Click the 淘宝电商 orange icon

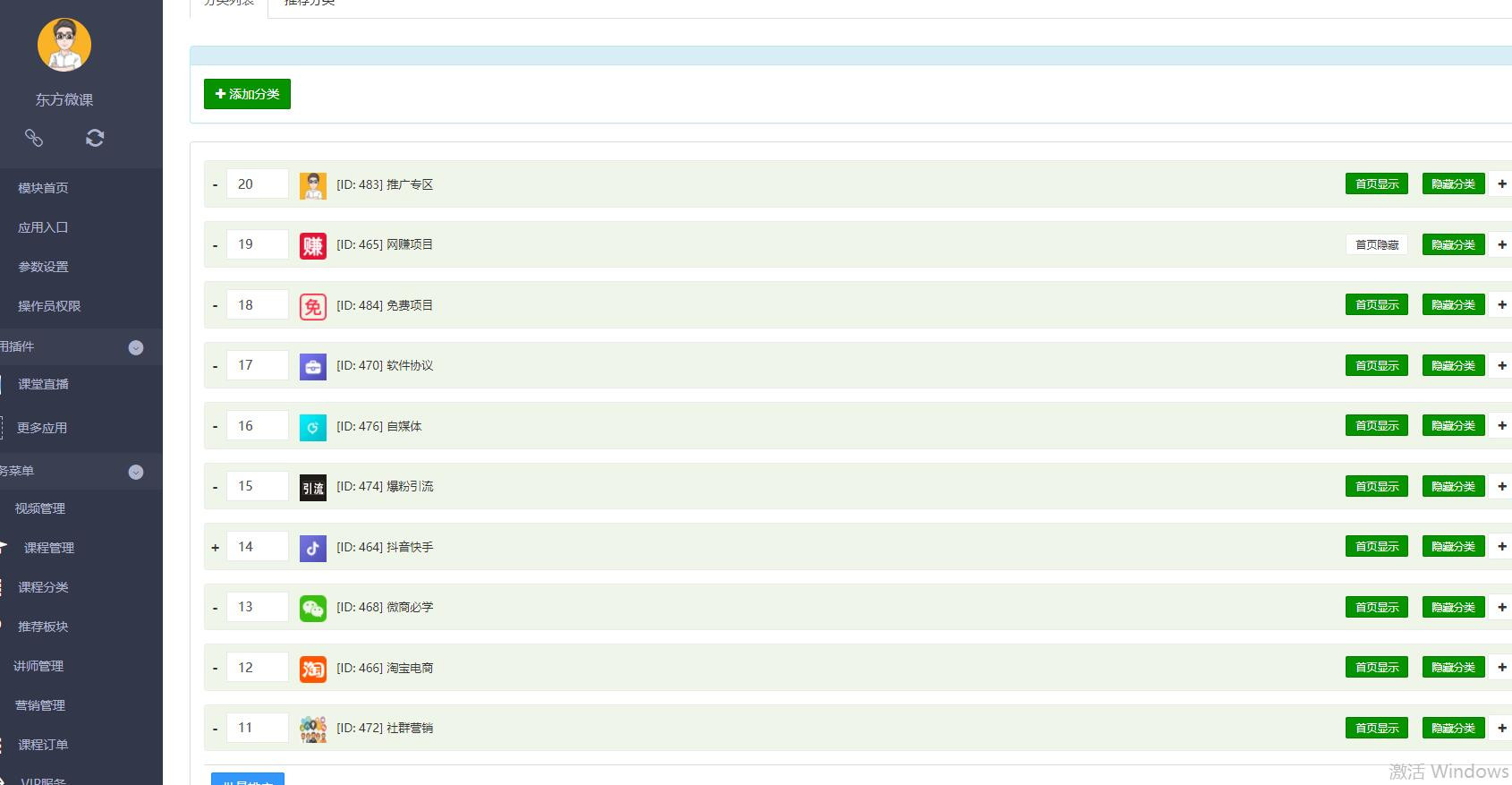pyautogui.click(x=312, y=669)
